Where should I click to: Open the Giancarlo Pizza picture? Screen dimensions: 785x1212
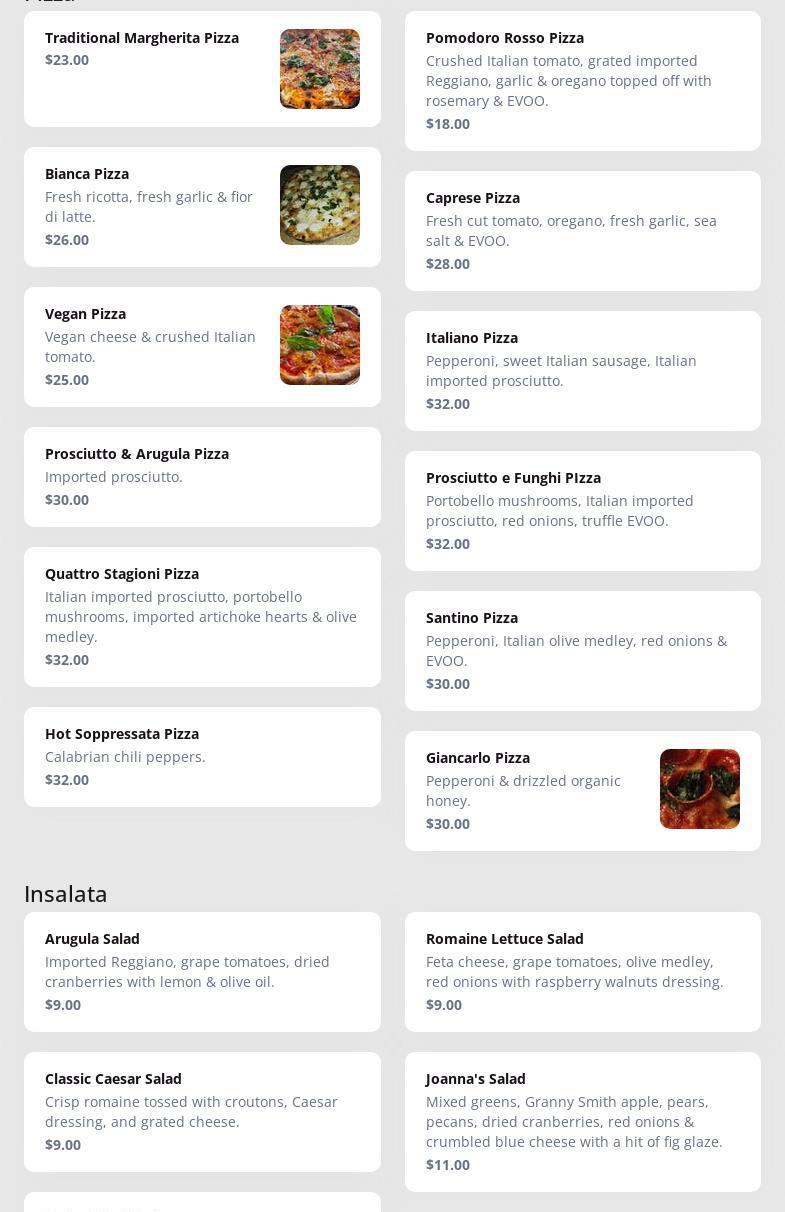click(700, 789)
